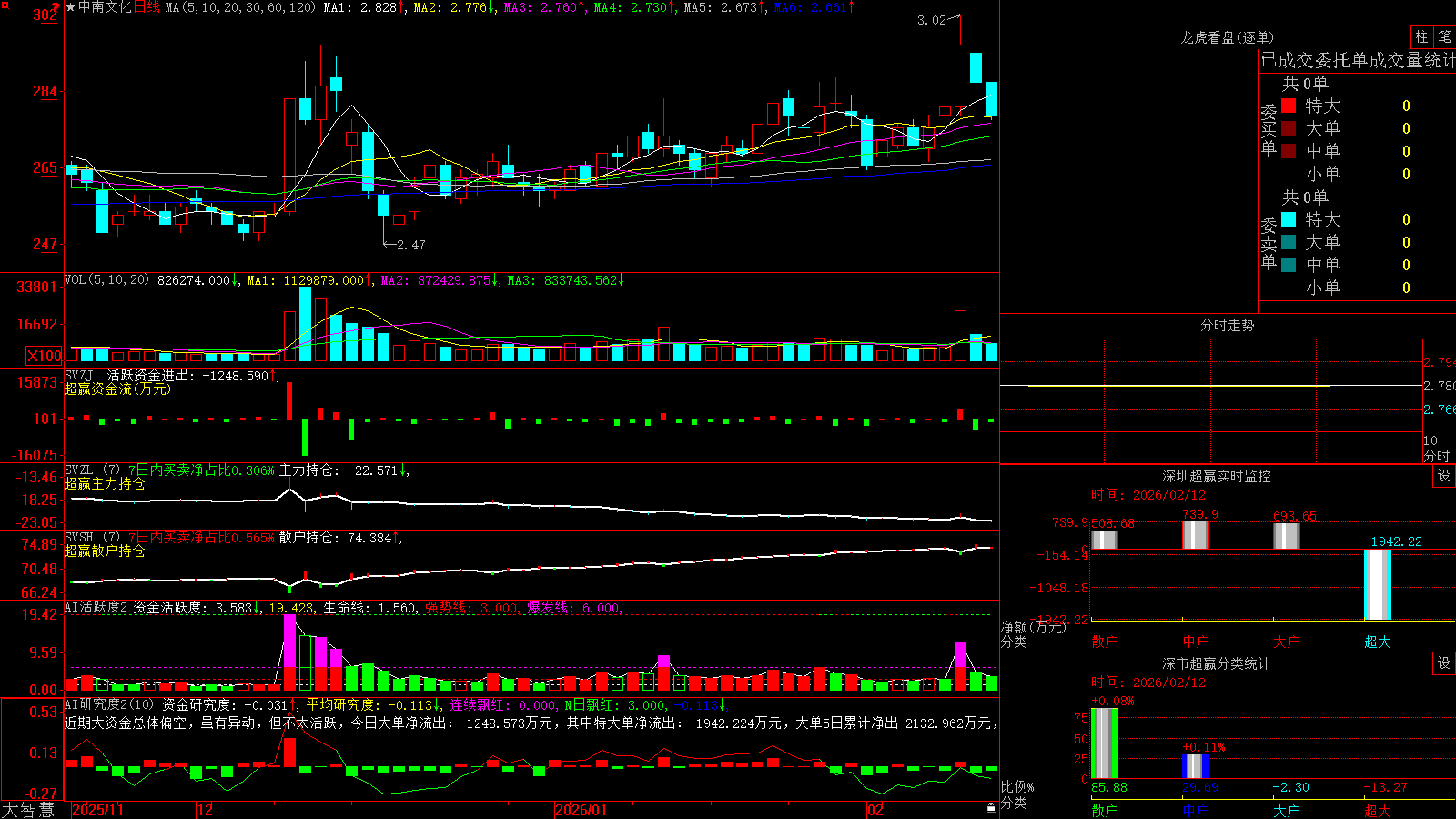Click the 分时走势 panel title
Viewport: 1456px width, 819px height.
(1227, 325)
